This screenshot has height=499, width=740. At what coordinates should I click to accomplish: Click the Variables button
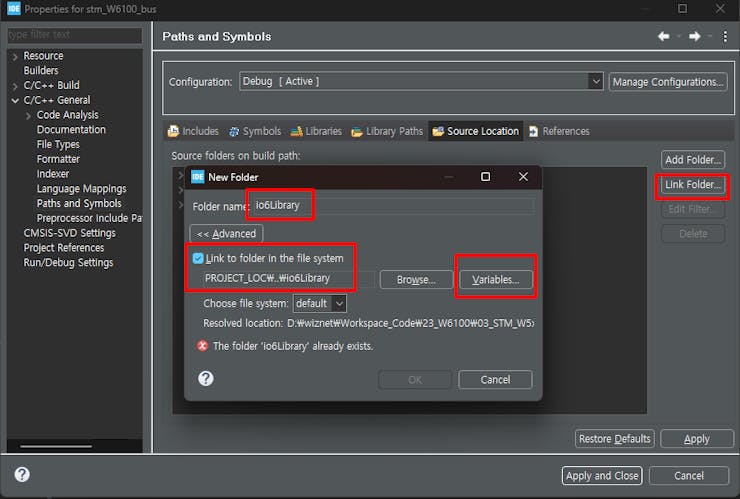click(496, 279)
